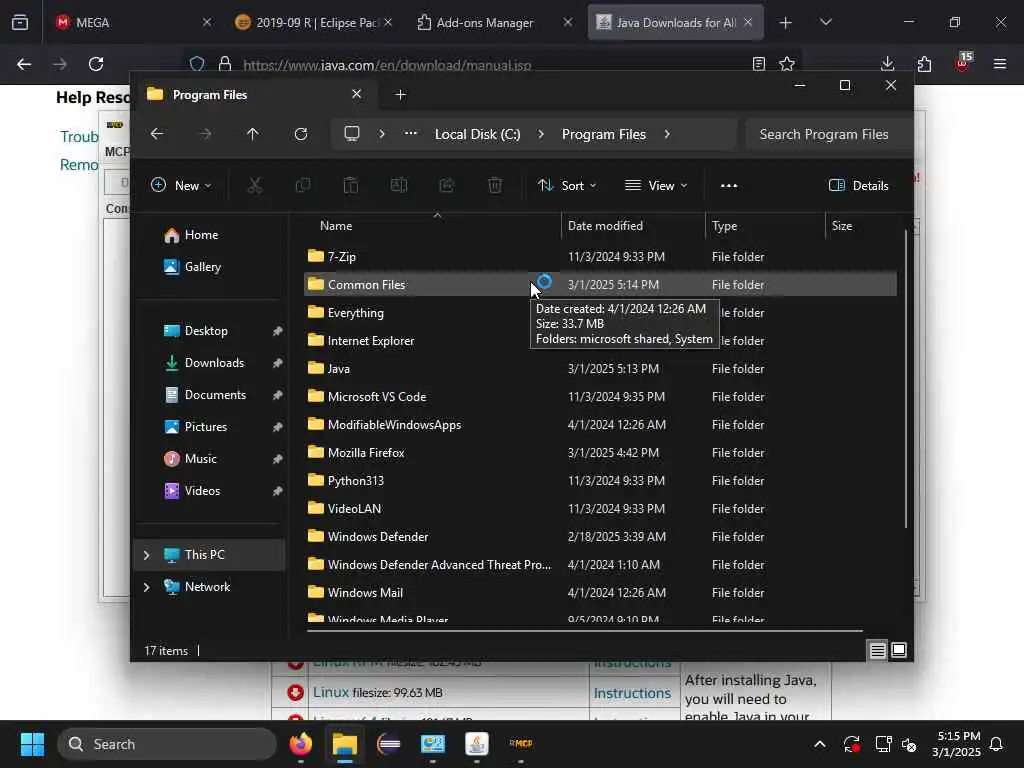
Task: Select the 7-Zip folder
Action: [x=600, y=257]
